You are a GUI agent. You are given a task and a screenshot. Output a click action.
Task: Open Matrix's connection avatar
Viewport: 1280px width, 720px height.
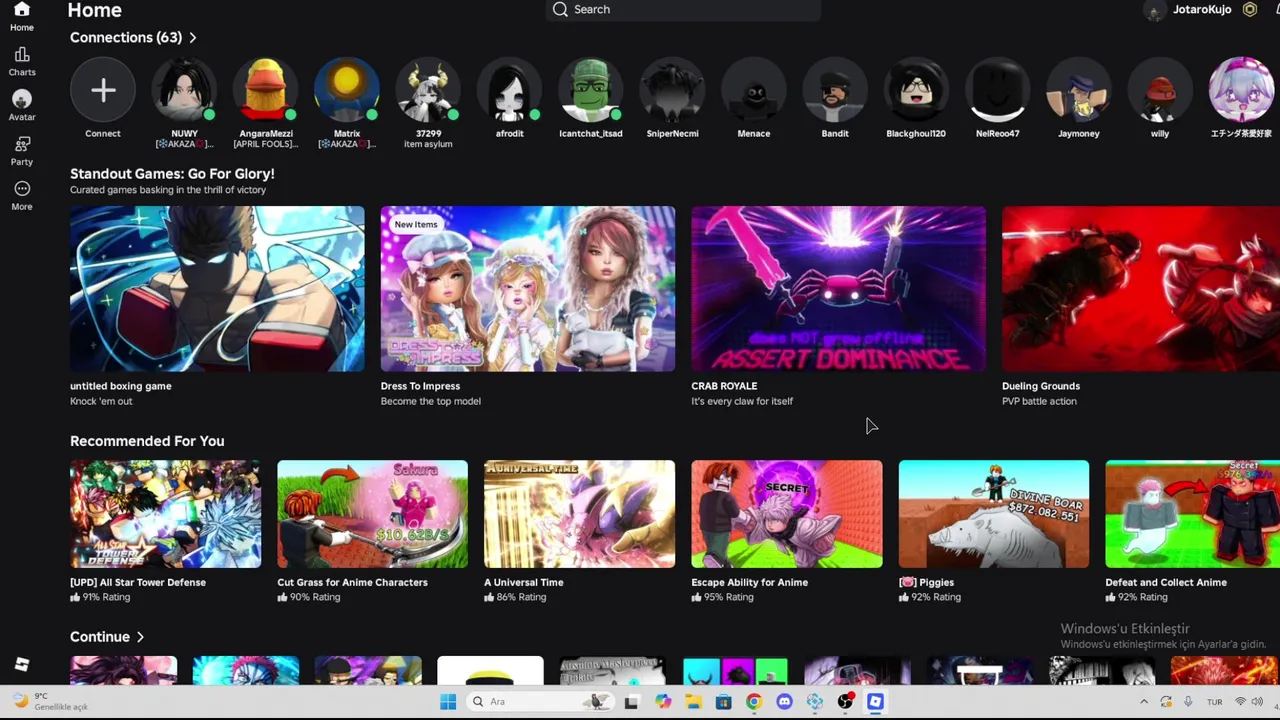tap(347, 90)
